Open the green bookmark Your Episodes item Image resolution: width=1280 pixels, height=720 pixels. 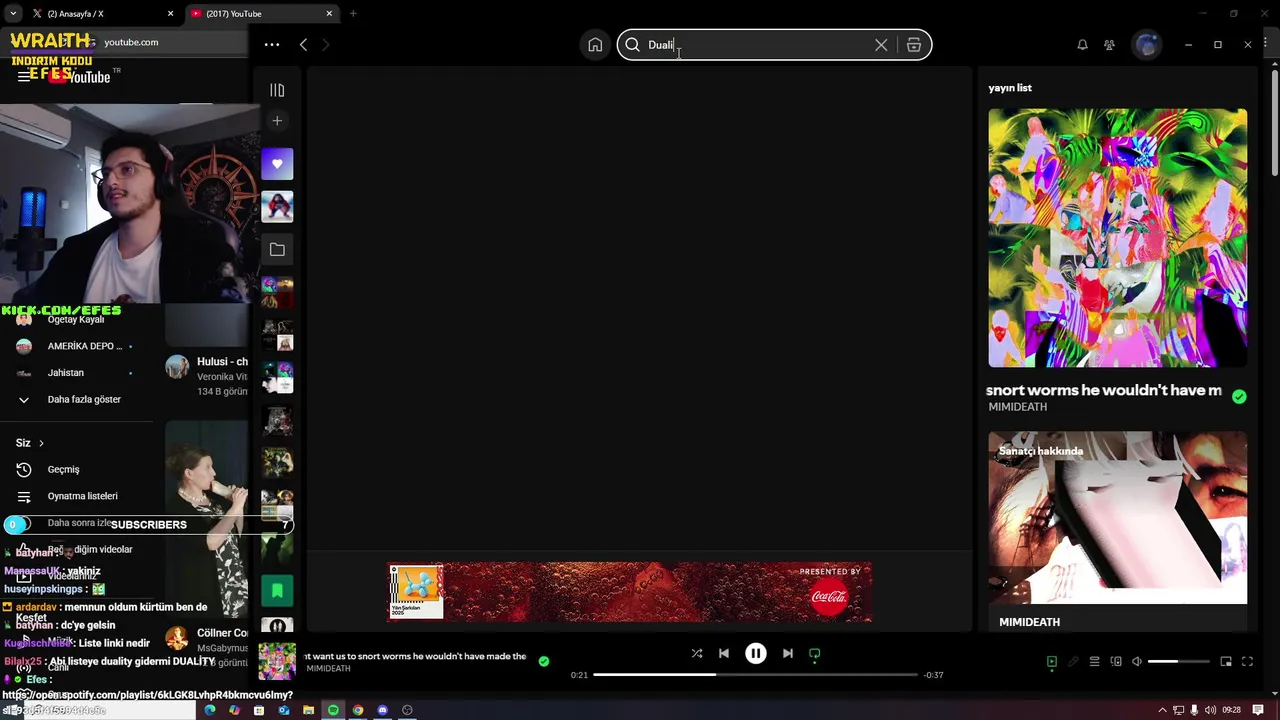coord(277,591)
